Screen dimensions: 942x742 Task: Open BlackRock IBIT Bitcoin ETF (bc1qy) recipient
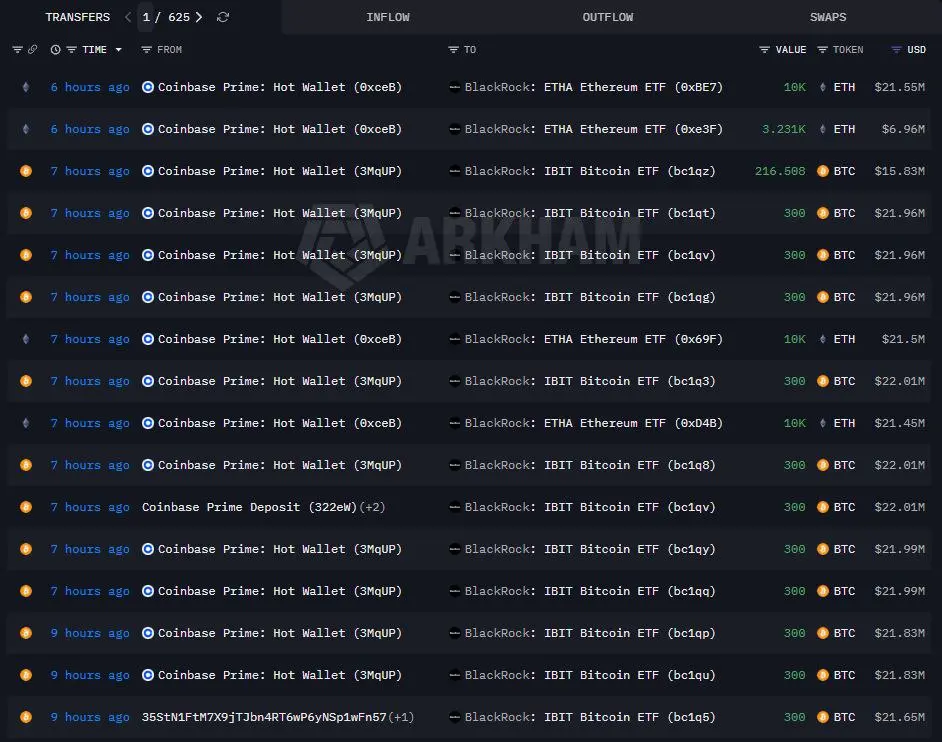click(x=590, y=549)
